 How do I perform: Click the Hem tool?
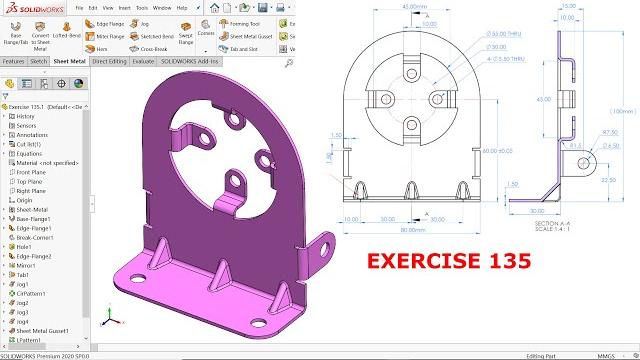point(96,49)
